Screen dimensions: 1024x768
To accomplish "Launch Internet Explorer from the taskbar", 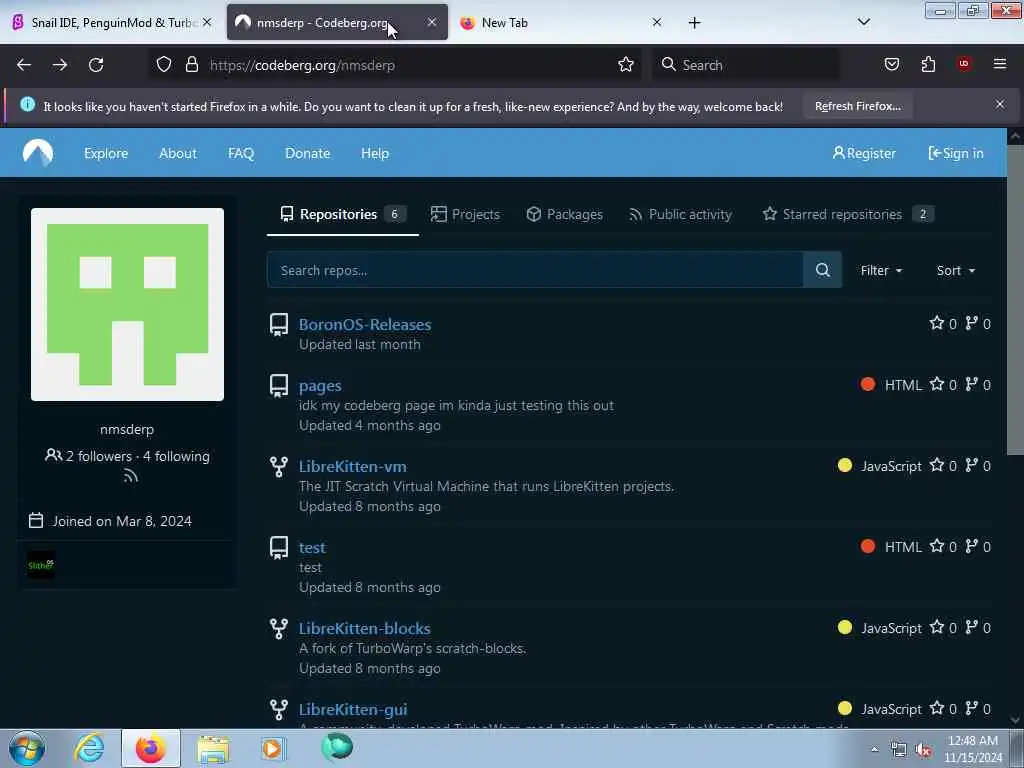I will point(89,748).
